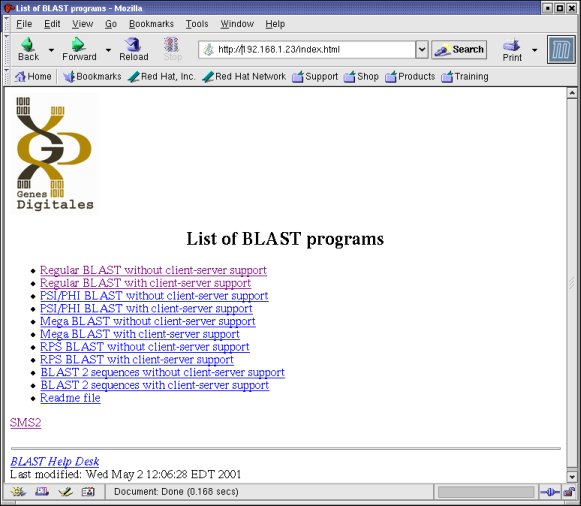Click the BLAST Help Desk link
581x506 pixels.
tap(55, 462)
